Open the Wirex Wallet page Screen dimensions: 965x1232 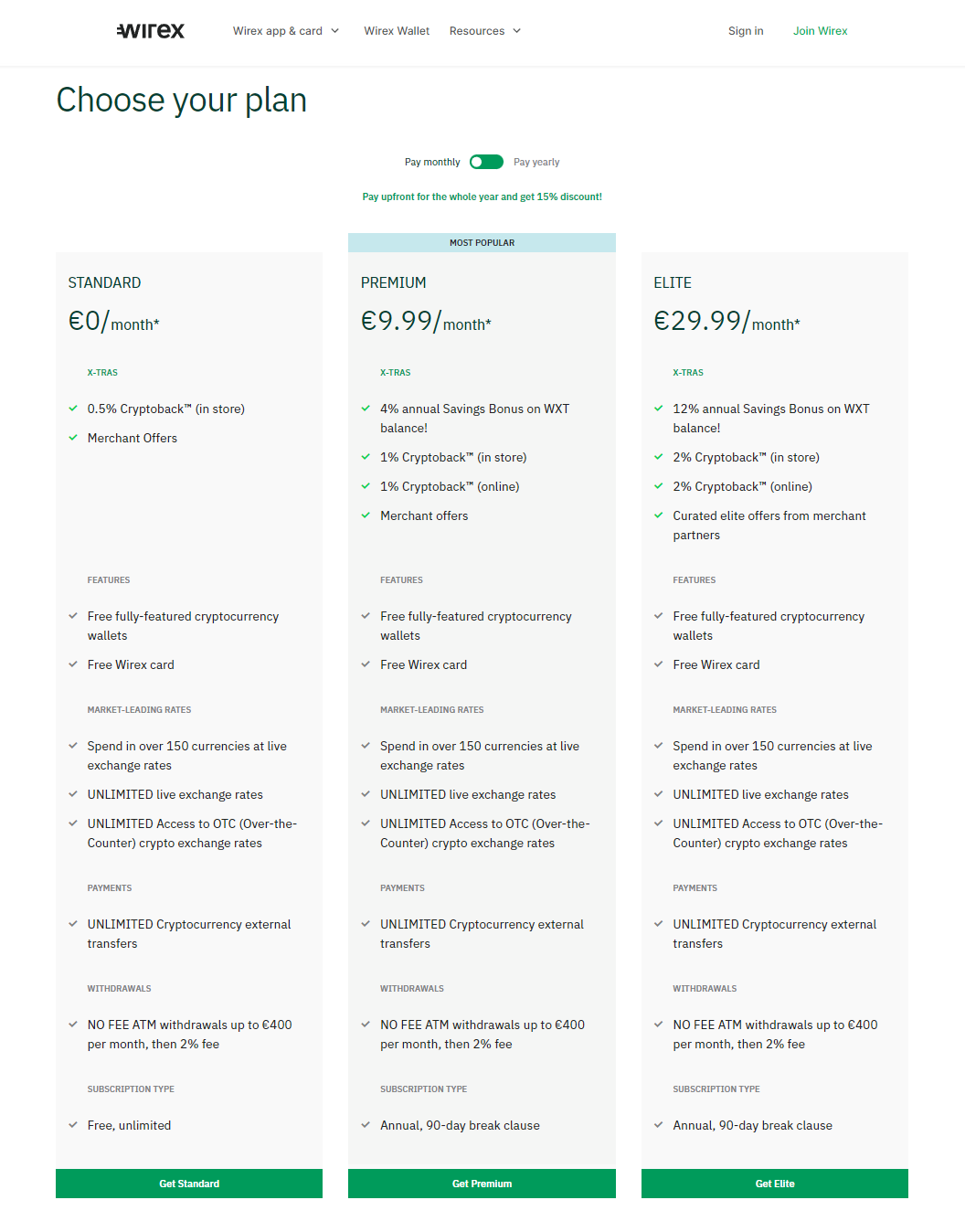397,30
